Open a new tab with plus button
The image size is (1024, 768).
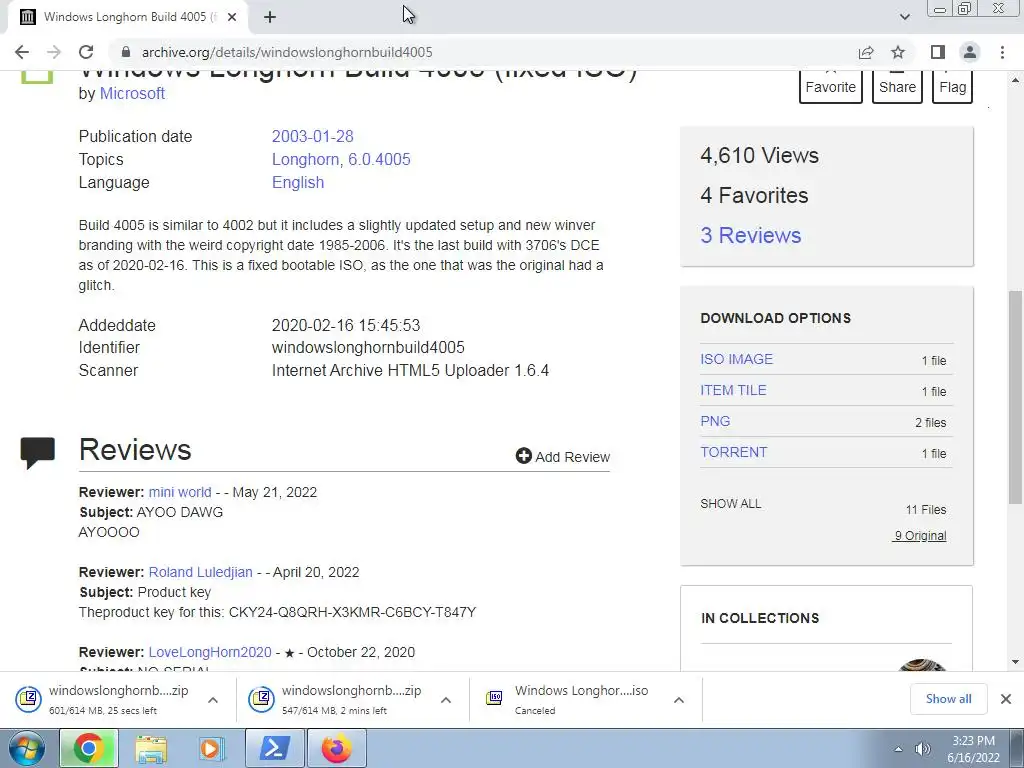270,17
